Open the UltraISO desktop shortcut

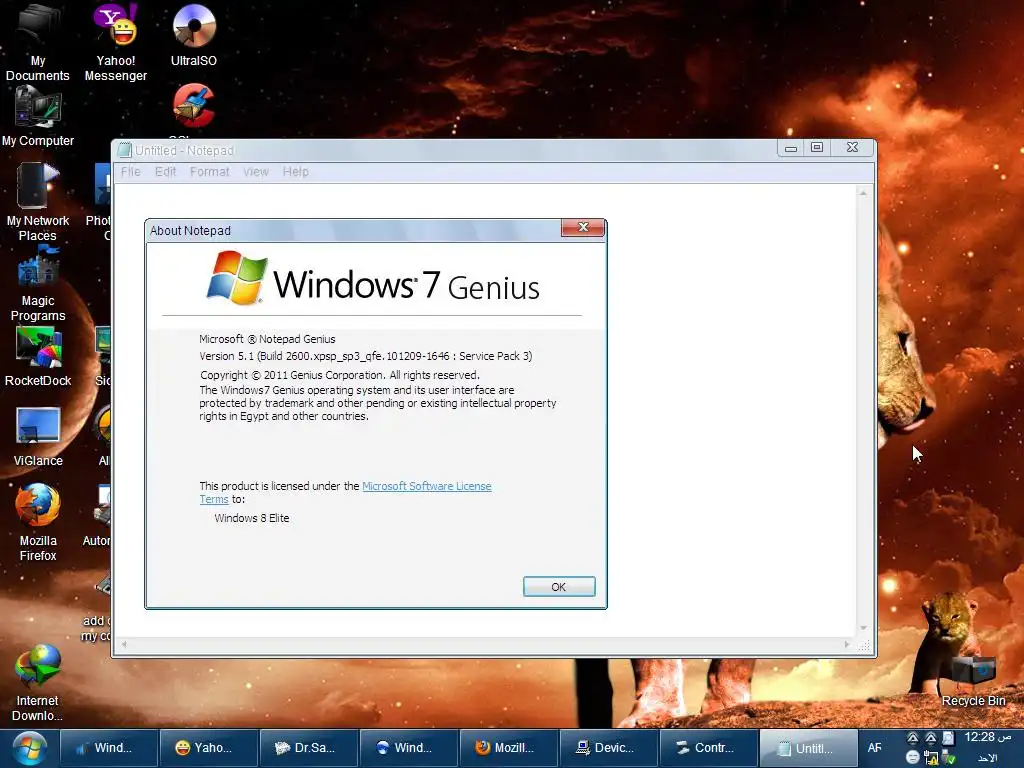point(194,35)
